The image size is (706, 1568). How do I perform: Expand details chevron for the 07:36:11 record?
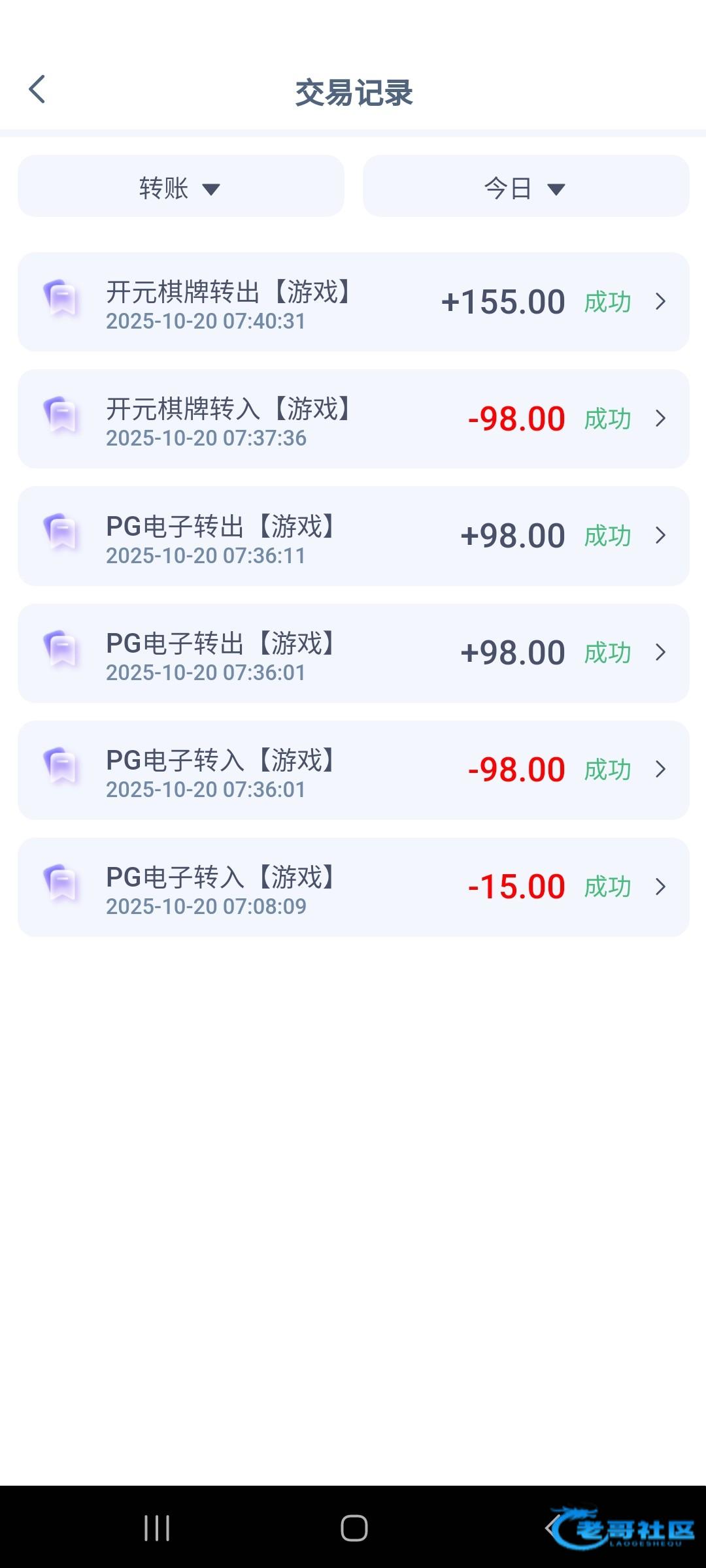(660, 536)
